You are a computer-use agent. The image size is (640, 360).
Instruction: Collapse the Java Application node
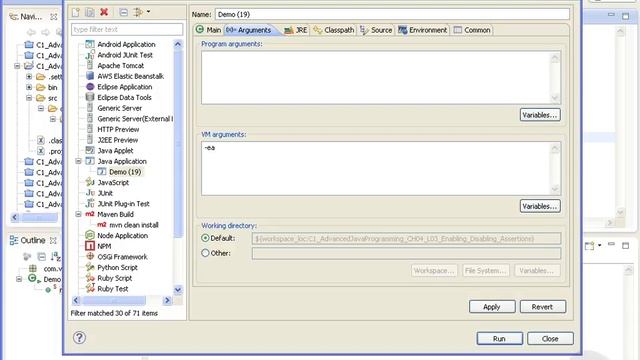point(78,161)
